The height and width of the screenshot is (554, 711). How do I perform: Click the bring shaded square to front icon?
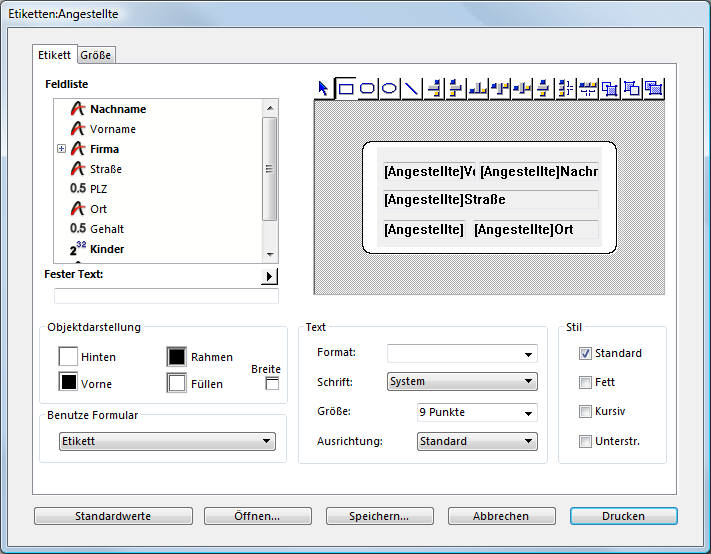pyautogui.click(x=610, y=88)
